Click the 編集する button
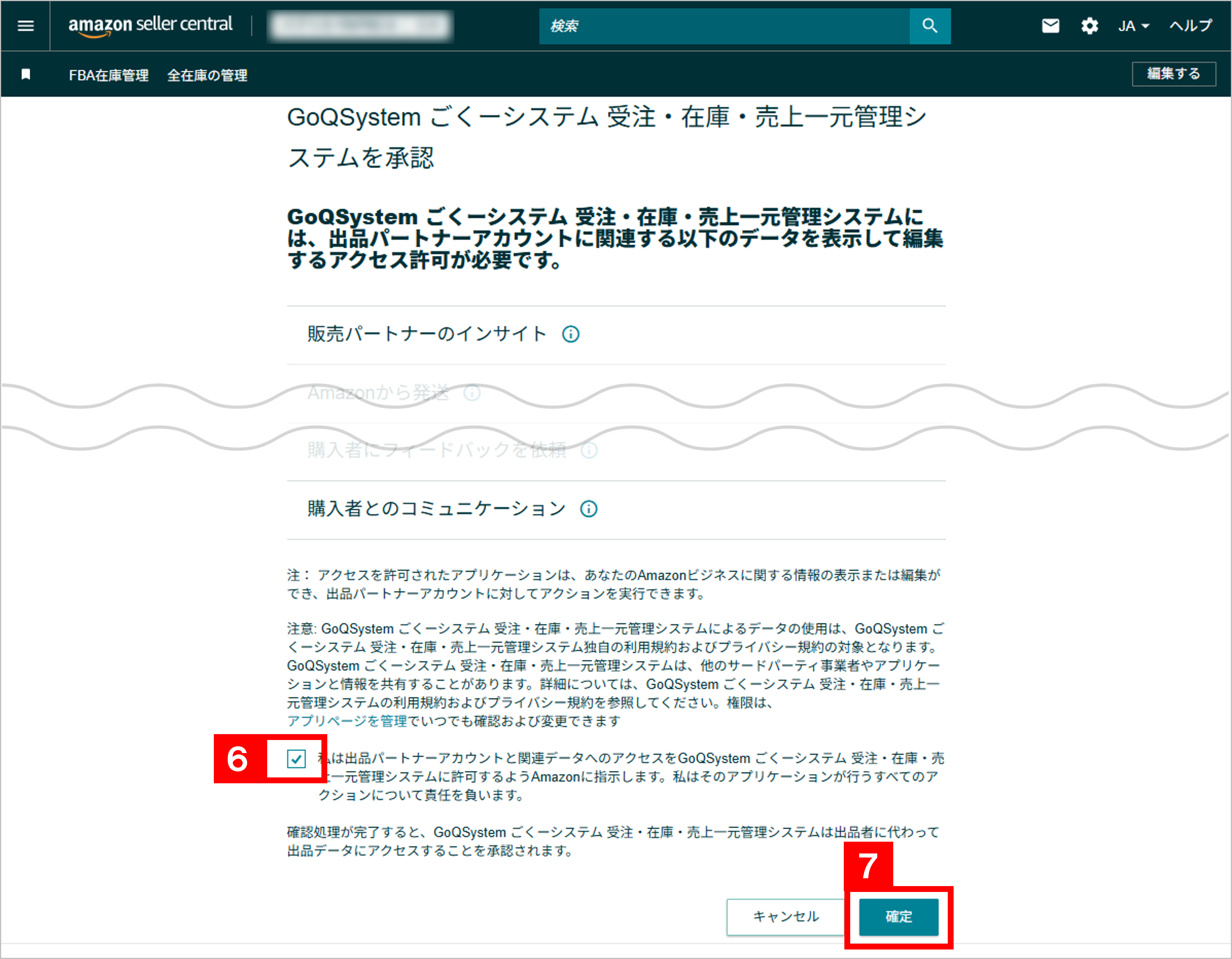 point(1174,74)
